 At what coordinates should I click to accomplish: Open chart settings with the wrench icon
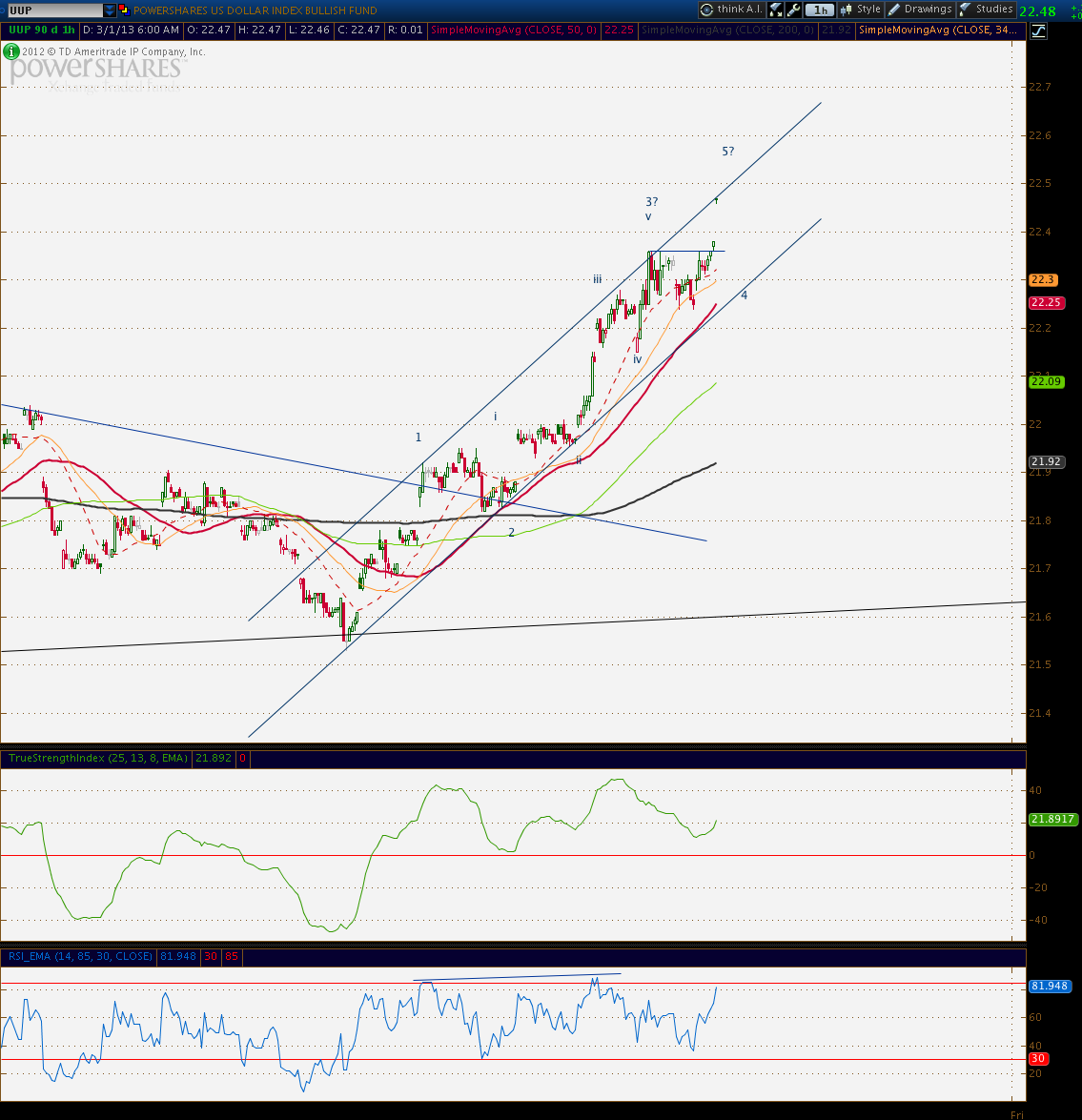click(793, 10)
